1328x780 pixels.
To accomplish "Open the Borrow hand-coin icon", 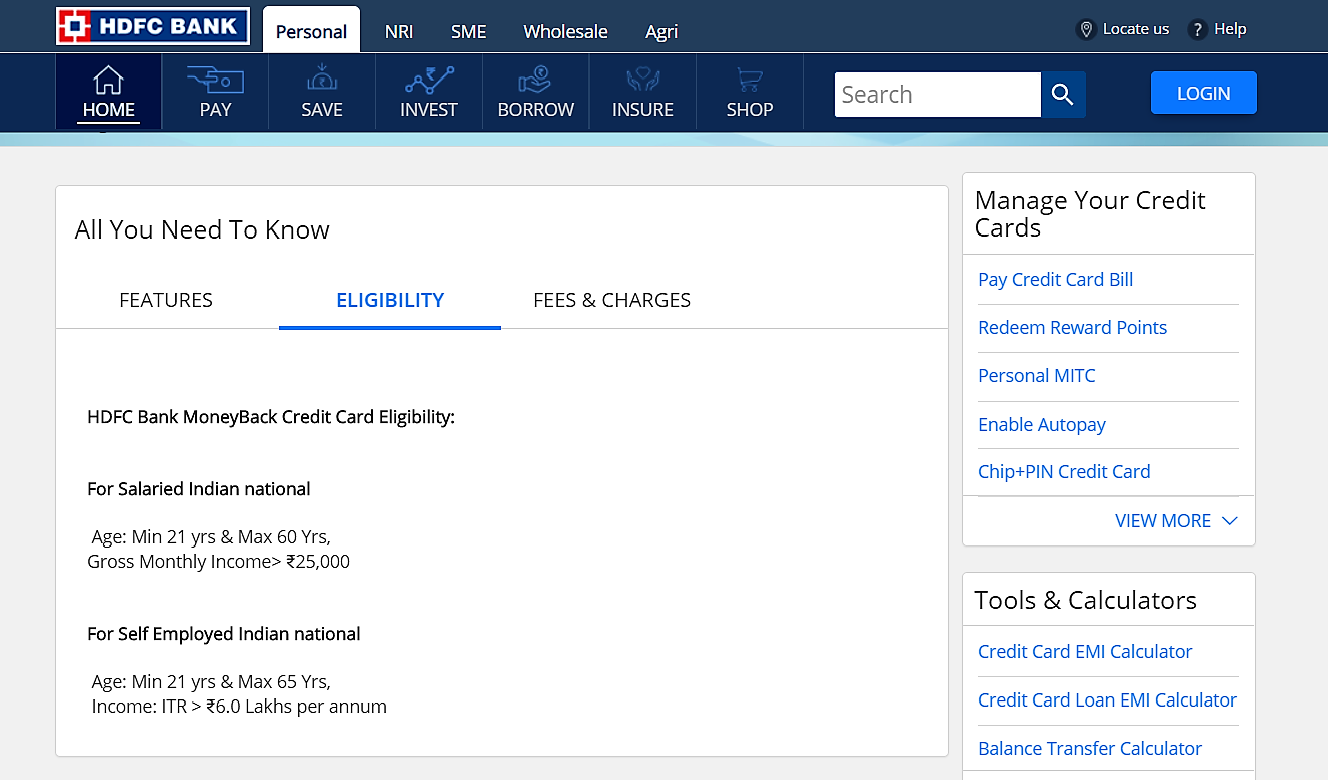I will pyautogui.click(x=535, y=80).
